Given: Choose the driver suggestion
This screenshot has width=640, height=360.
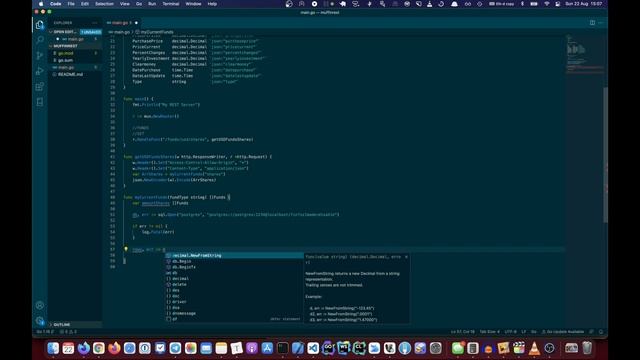Looking at the screenshot, I should 234,302.
